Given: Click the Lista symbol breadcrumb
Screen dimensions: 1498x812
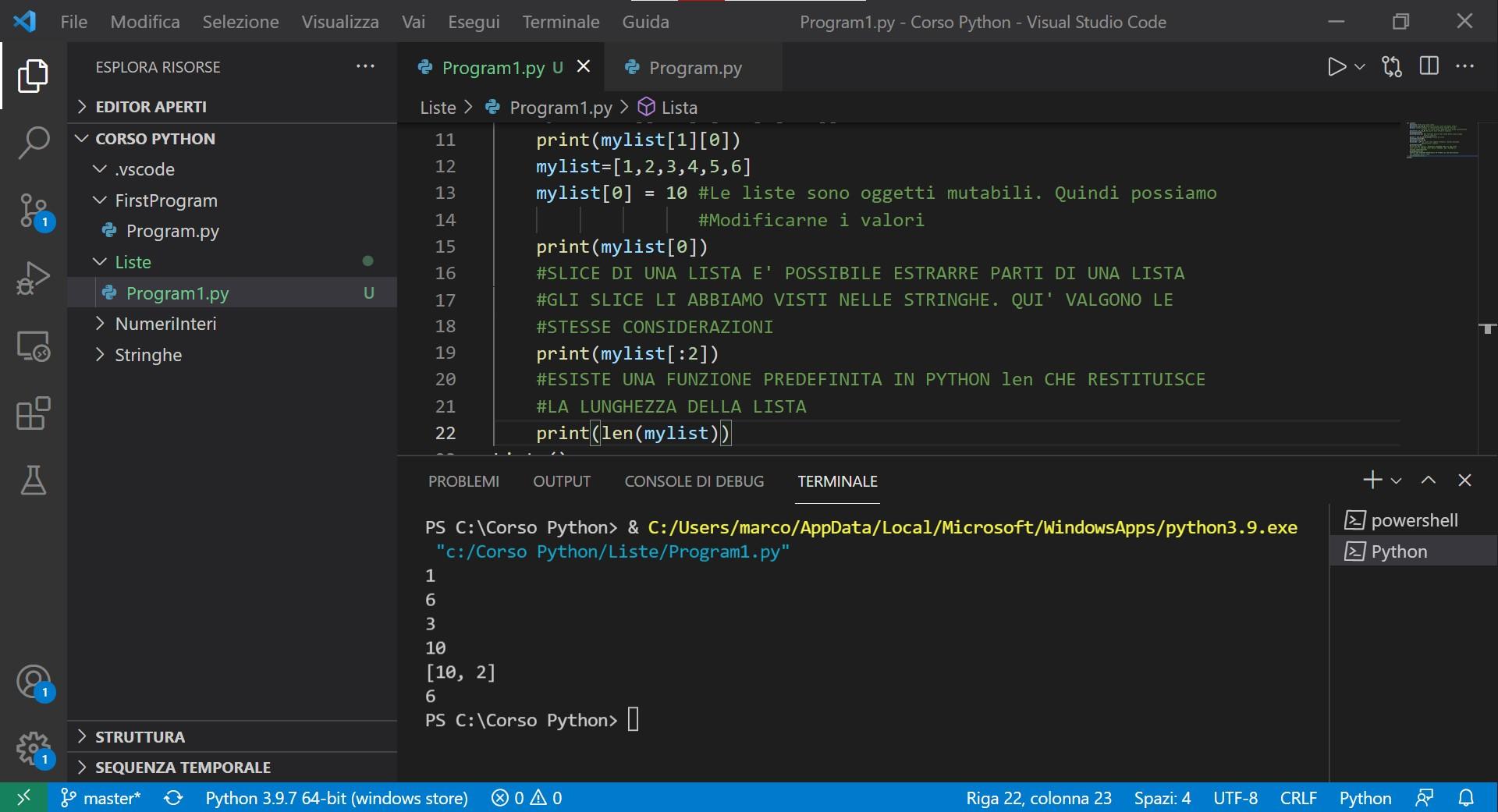Looking at the screenshot, I should (x=669, y=108).
